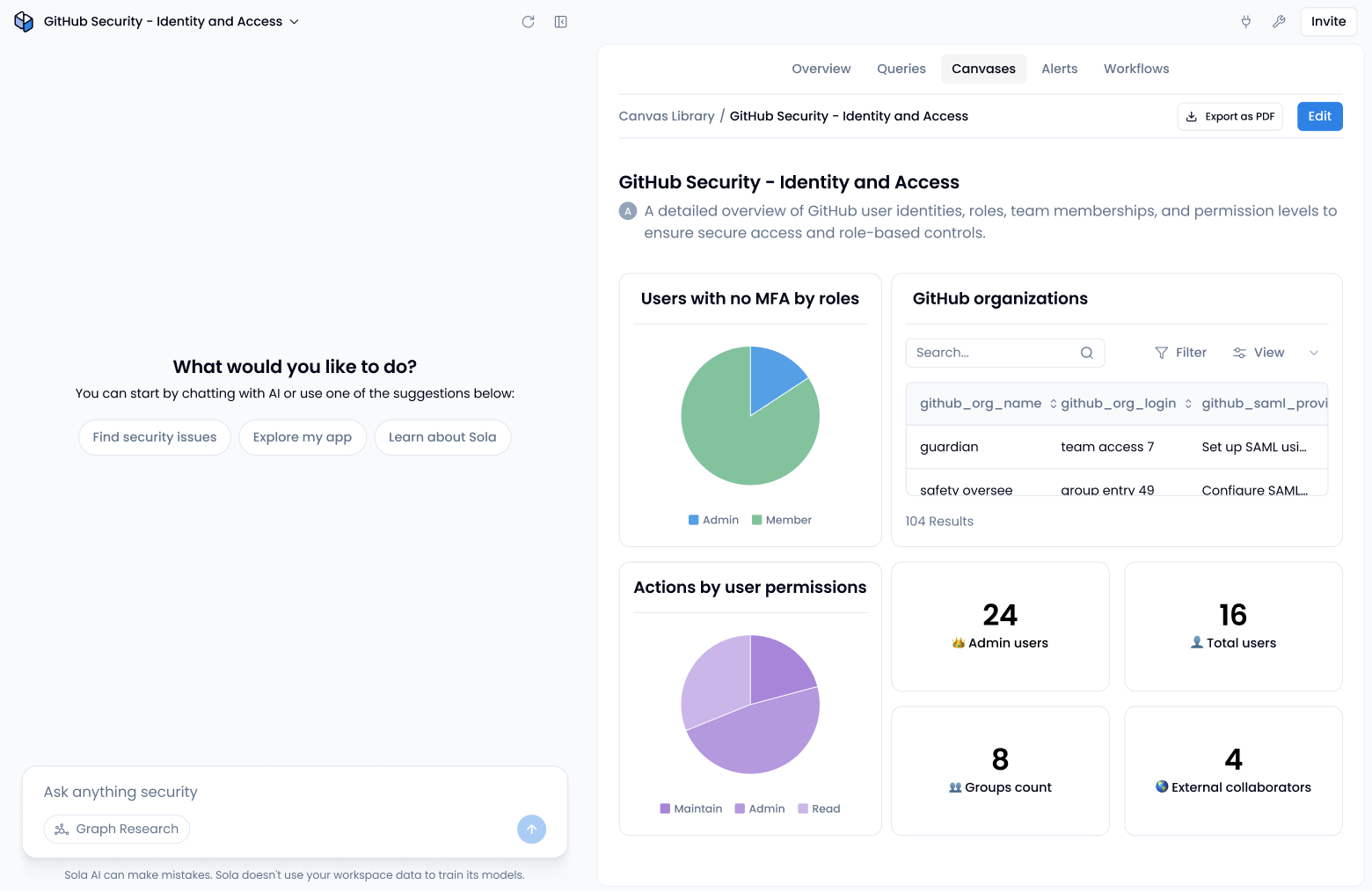
Task: Open the View settings control
Action: coord(1259,353)
